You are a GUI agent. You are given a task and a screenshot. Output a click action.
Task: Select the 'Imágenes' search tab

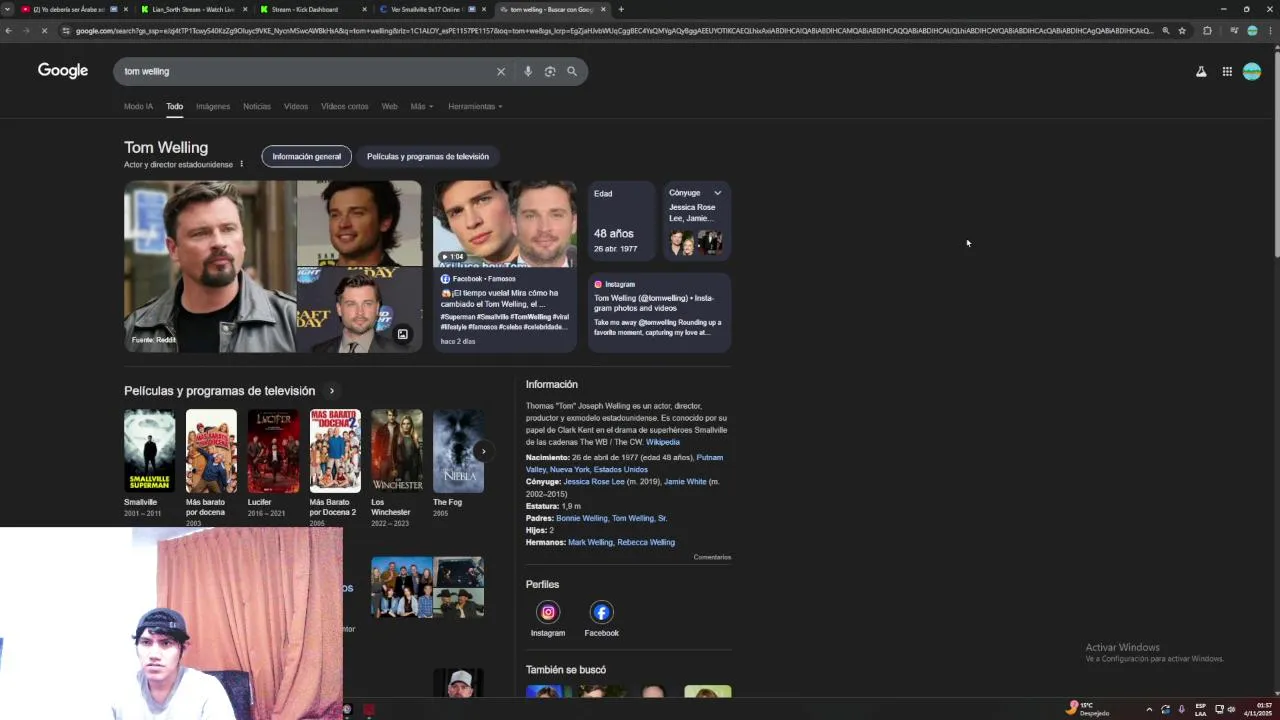tap(213, 106)
